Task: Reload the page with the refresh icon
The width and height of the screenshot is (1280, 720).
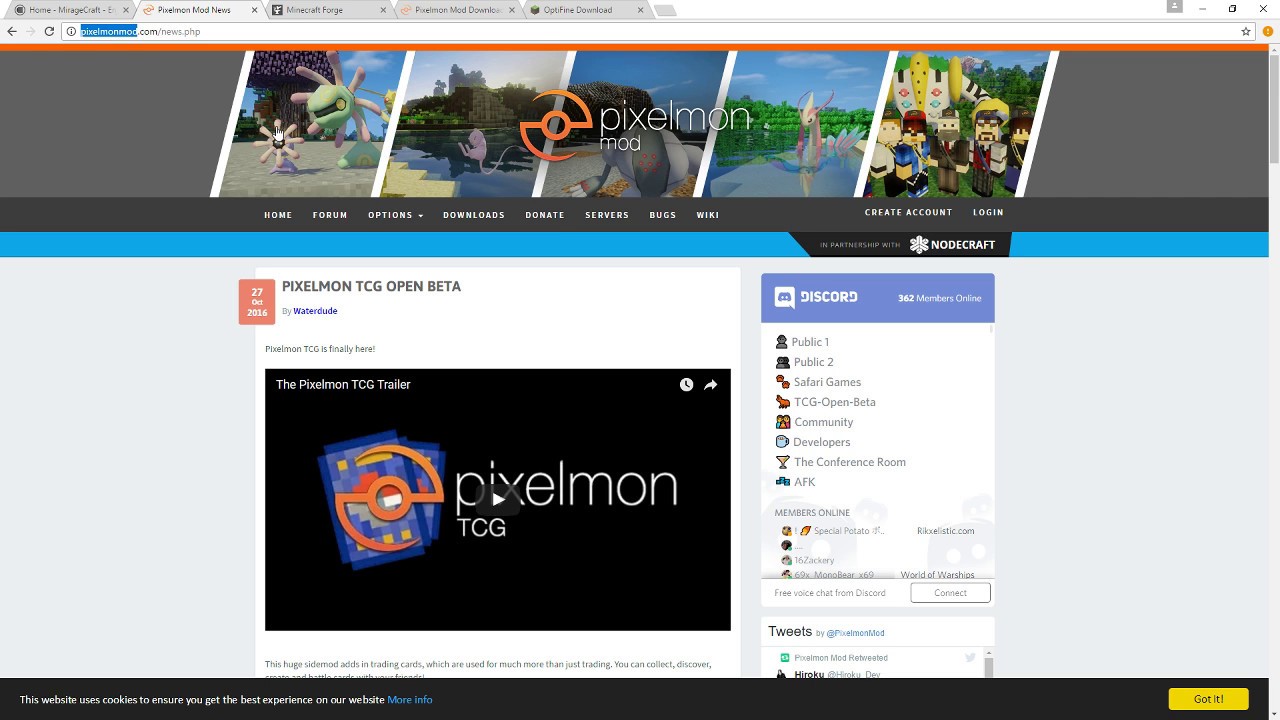Action: [x=49, y=31]
